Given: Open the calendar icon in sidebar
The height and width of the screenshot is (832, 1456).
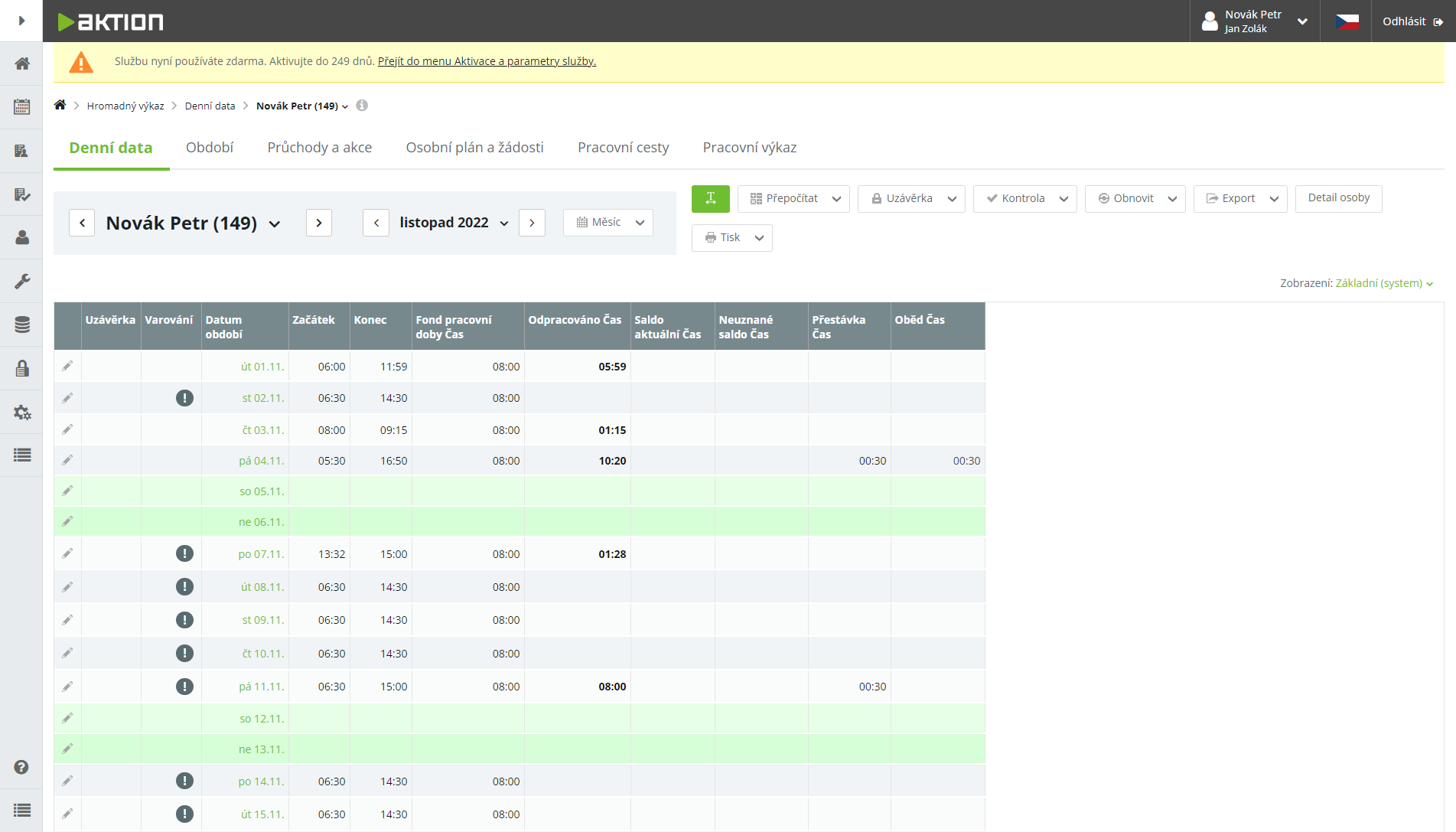Looking at the screenshot, I should 21,107.
